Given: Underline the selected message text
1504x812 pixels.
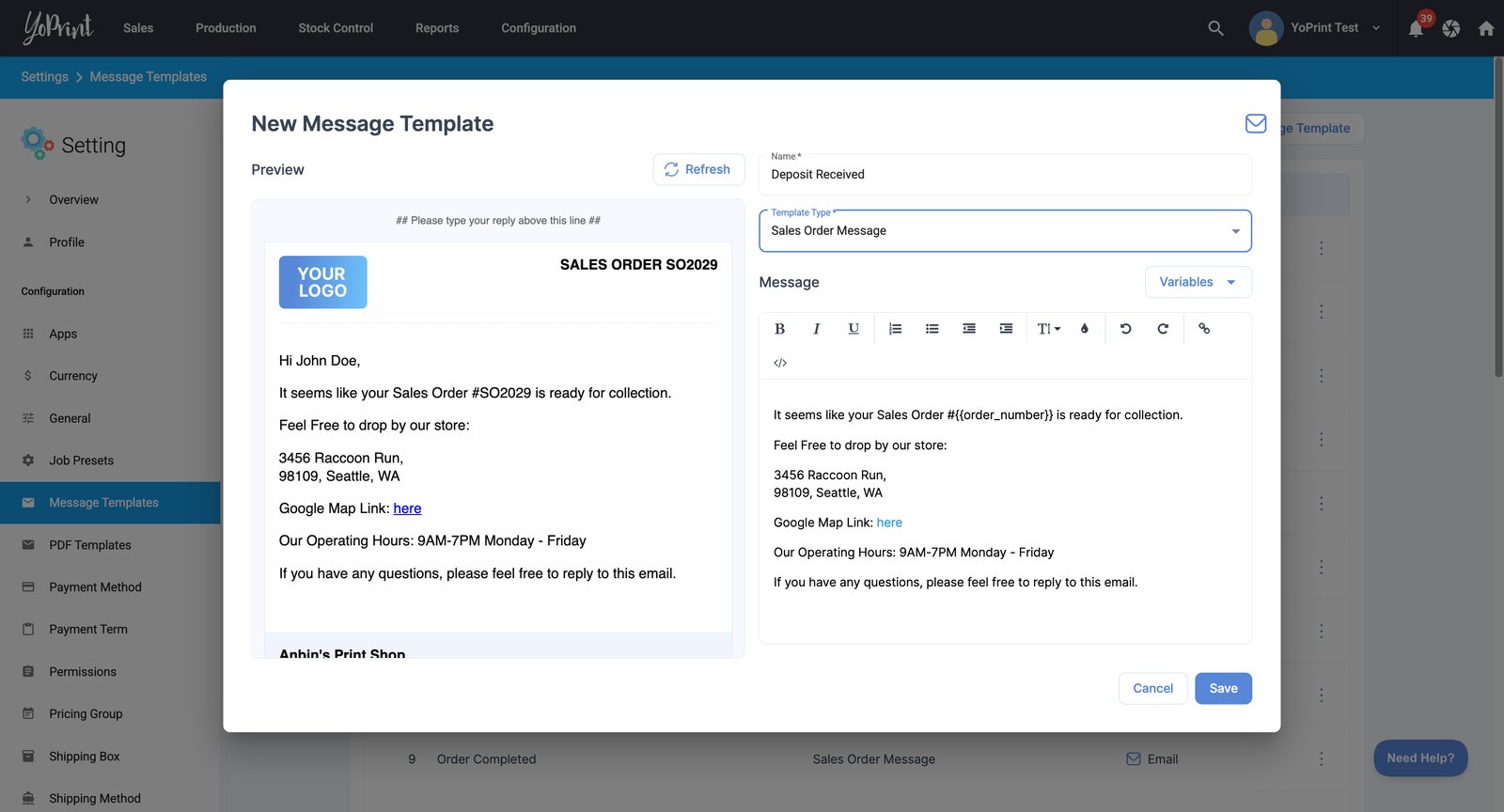Looking at the screenshot, I should pos(854,329).
